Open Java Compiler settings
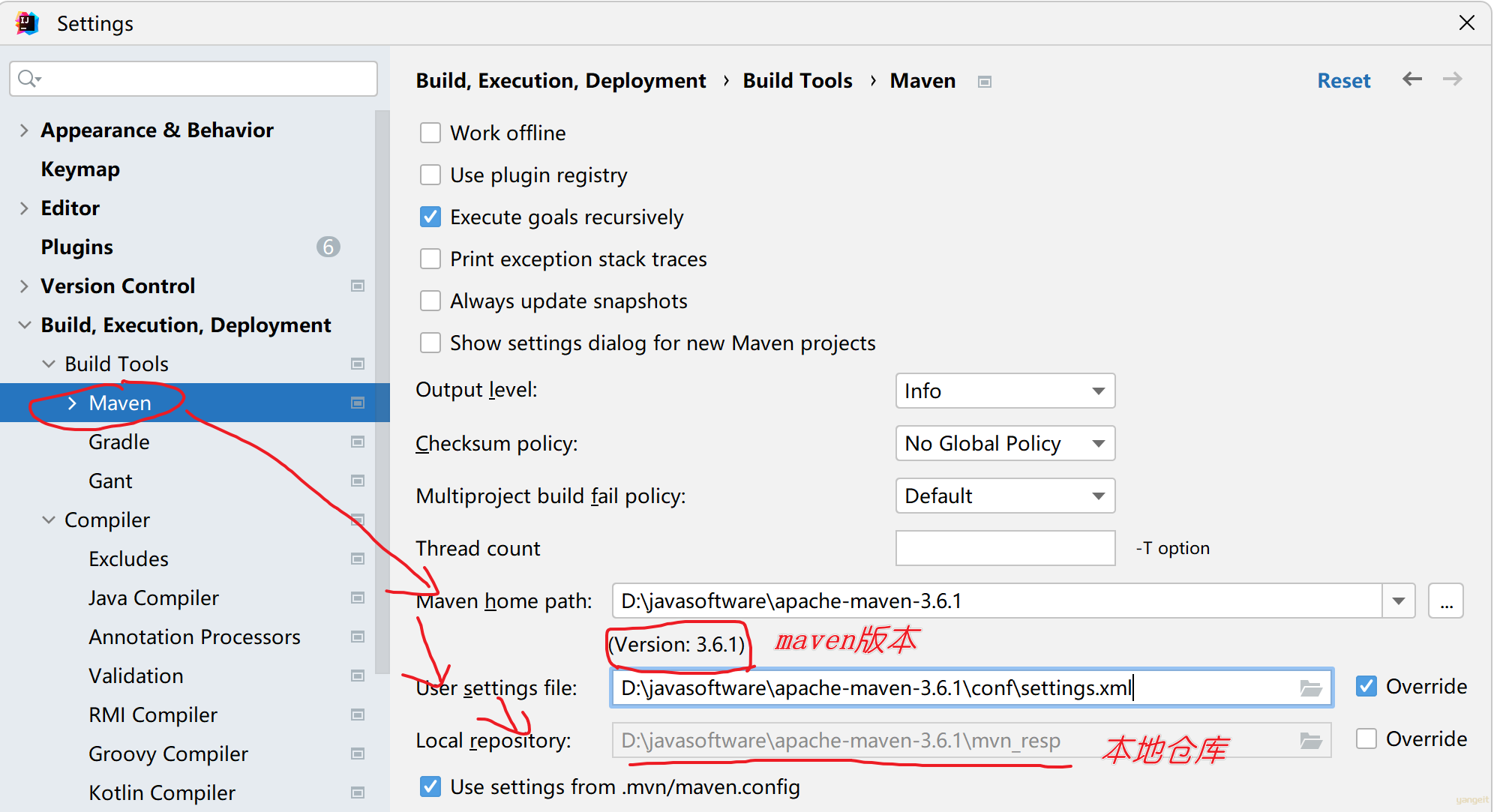The image size is (1497, 812). click(x=154, y=598)
